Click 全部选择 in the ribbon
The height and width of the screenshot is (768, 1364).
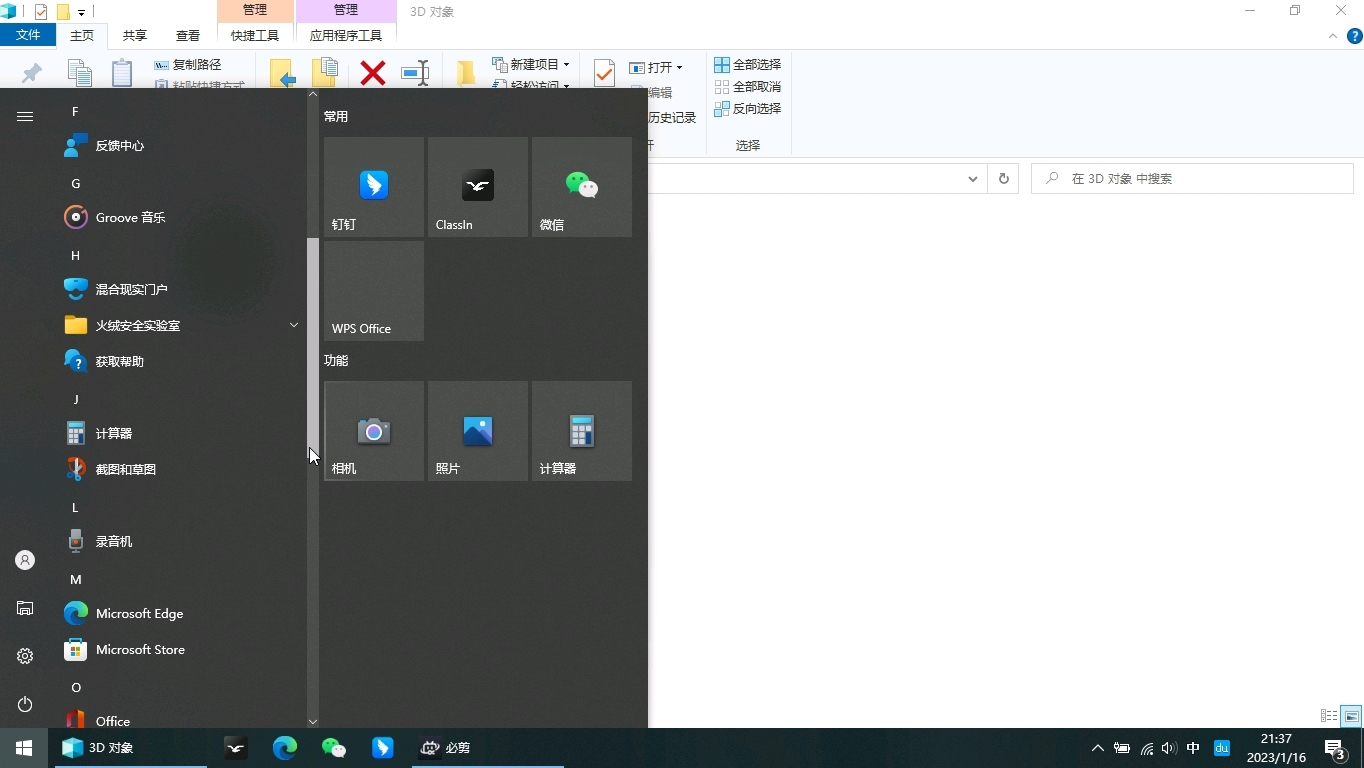(747, 64)
